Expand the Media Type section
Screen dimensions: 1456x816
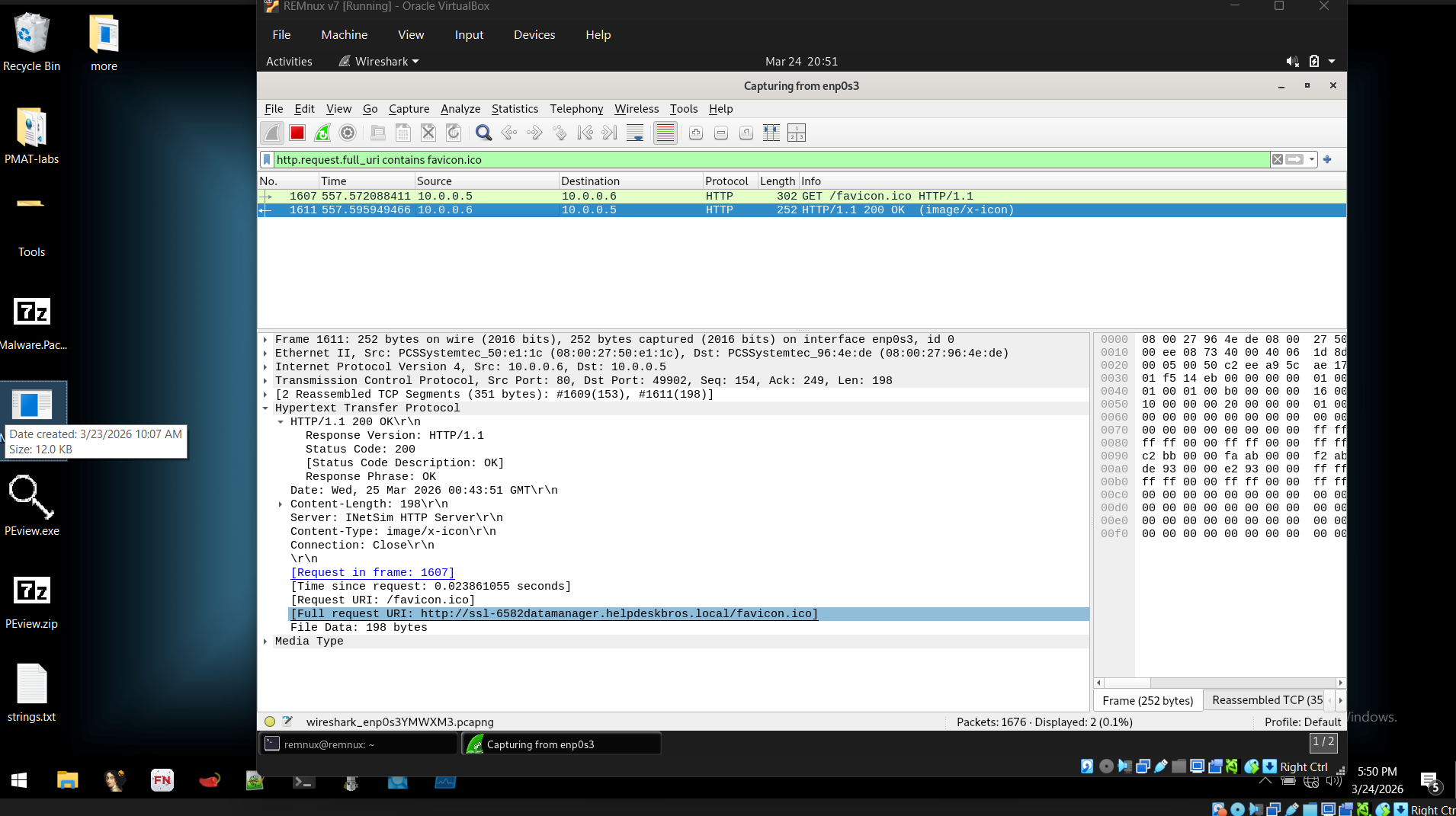pyautogui.click(x=265, y=642)
